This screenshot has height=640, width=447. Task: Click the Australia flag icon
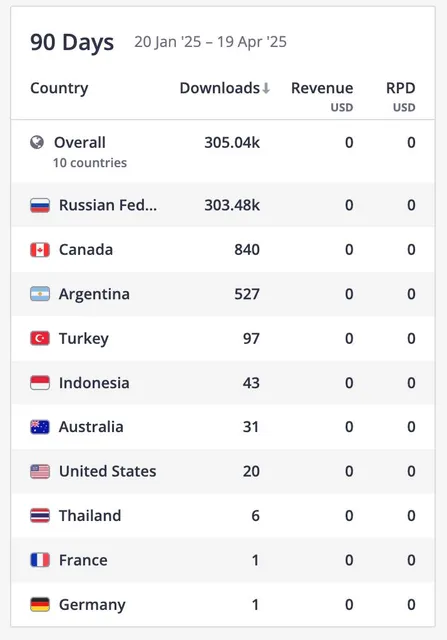(x=40, y=427)
